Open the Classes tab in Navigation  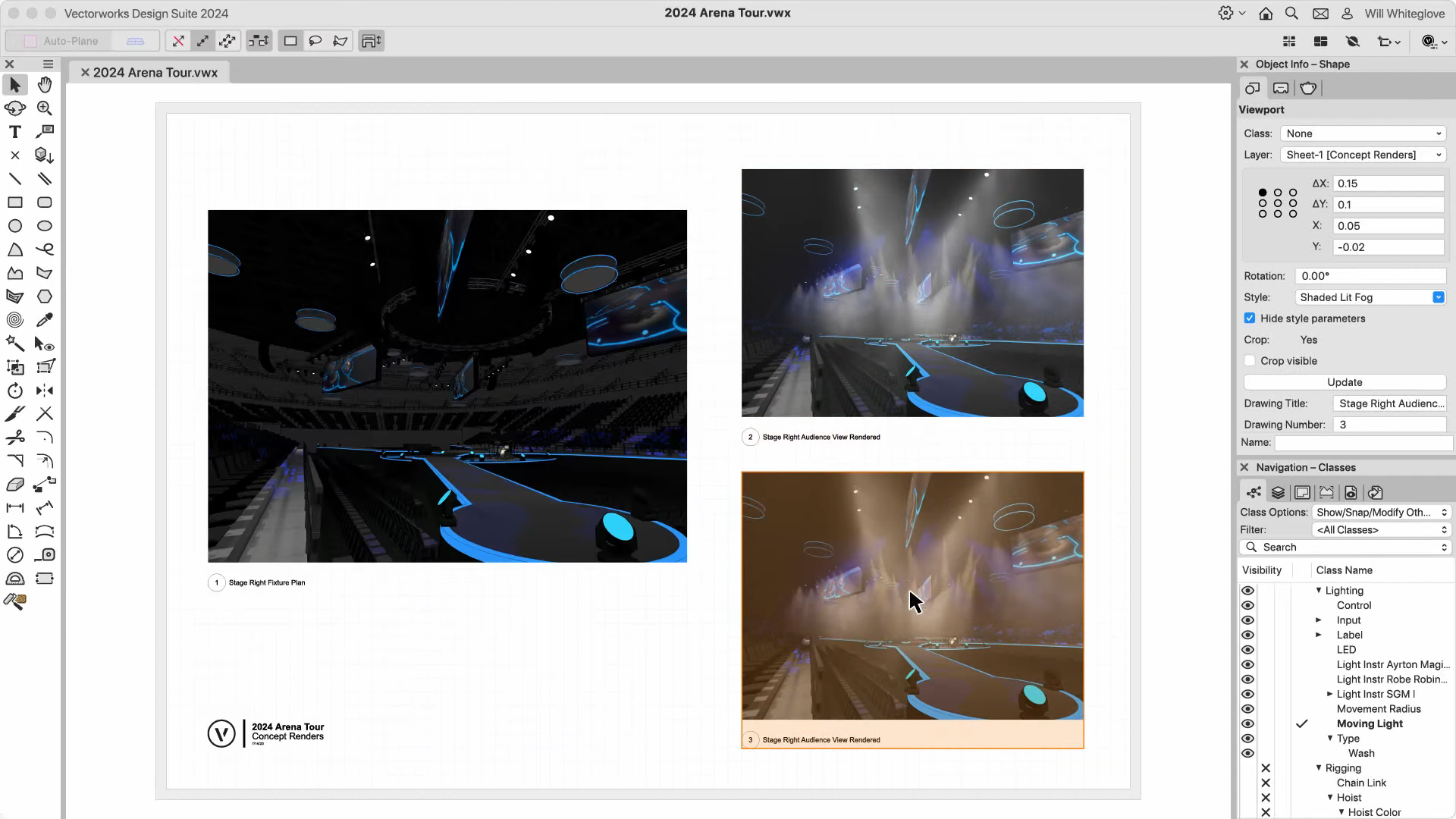(1254, 492)
